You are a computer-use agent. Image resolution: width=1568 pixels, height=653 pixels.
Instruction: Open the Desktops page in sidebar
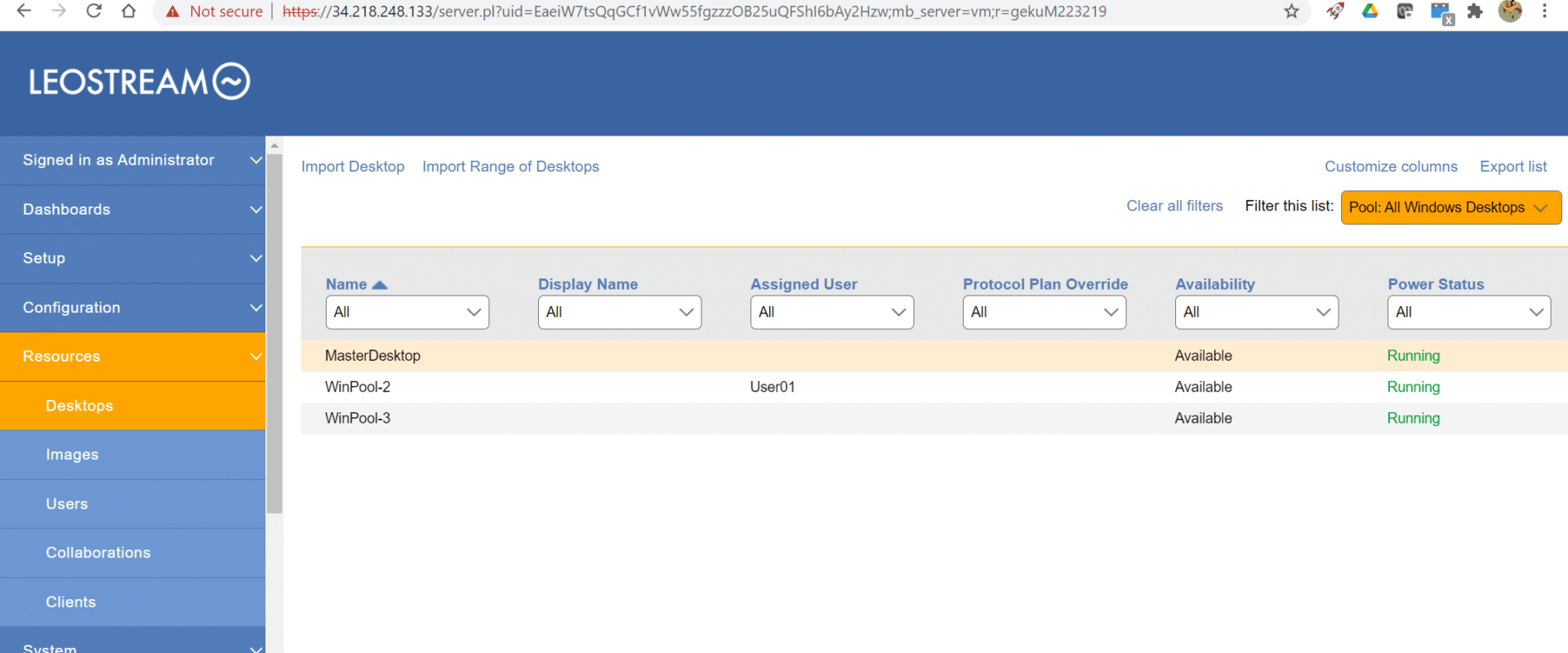pos(132,406)
